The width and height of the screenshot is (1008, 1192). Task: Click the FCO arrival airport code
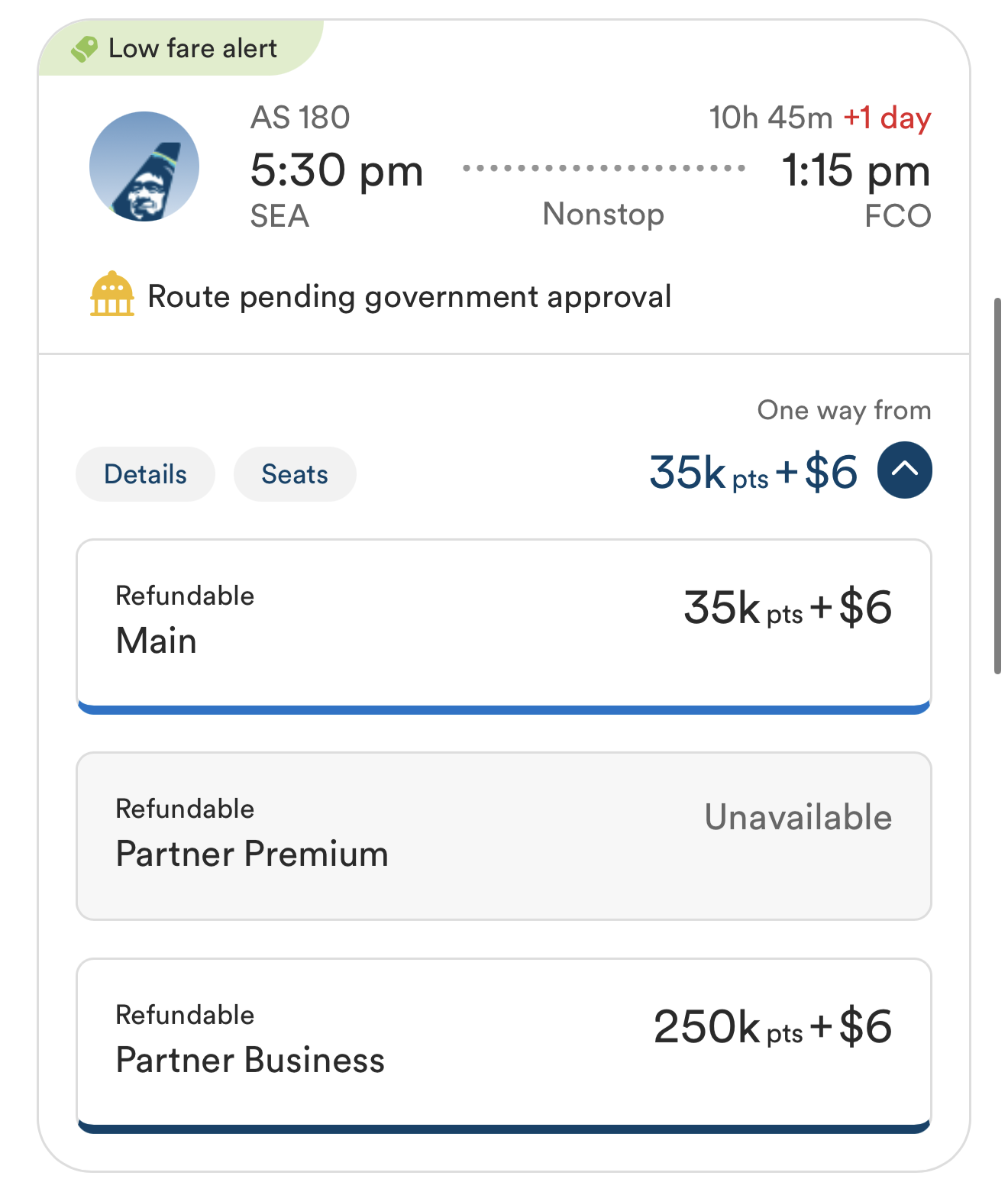[897, 216]
